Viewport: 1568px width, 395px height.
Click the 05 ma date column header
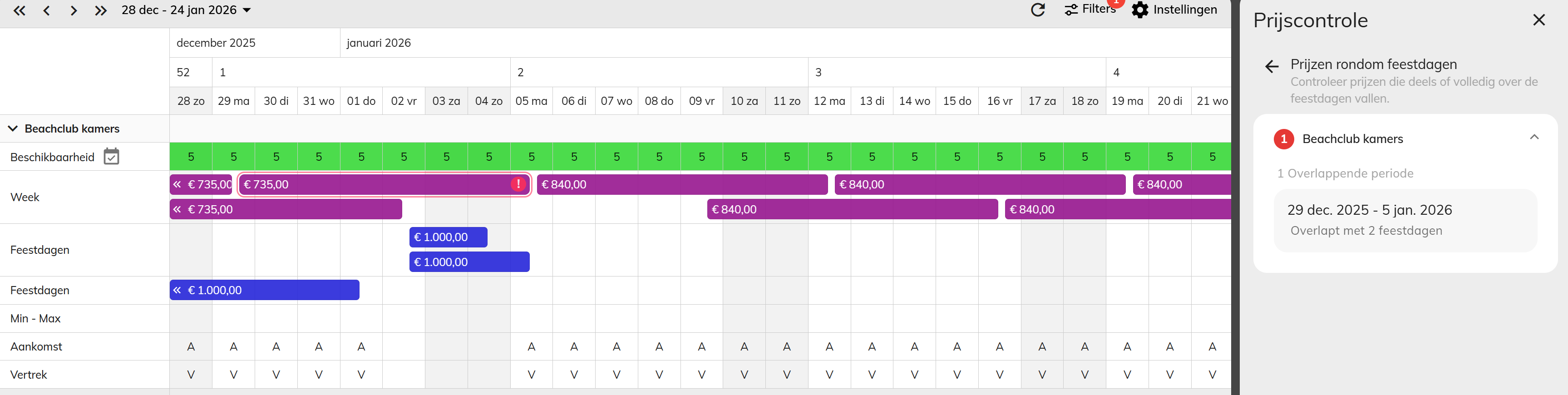[x=532, y=101]
